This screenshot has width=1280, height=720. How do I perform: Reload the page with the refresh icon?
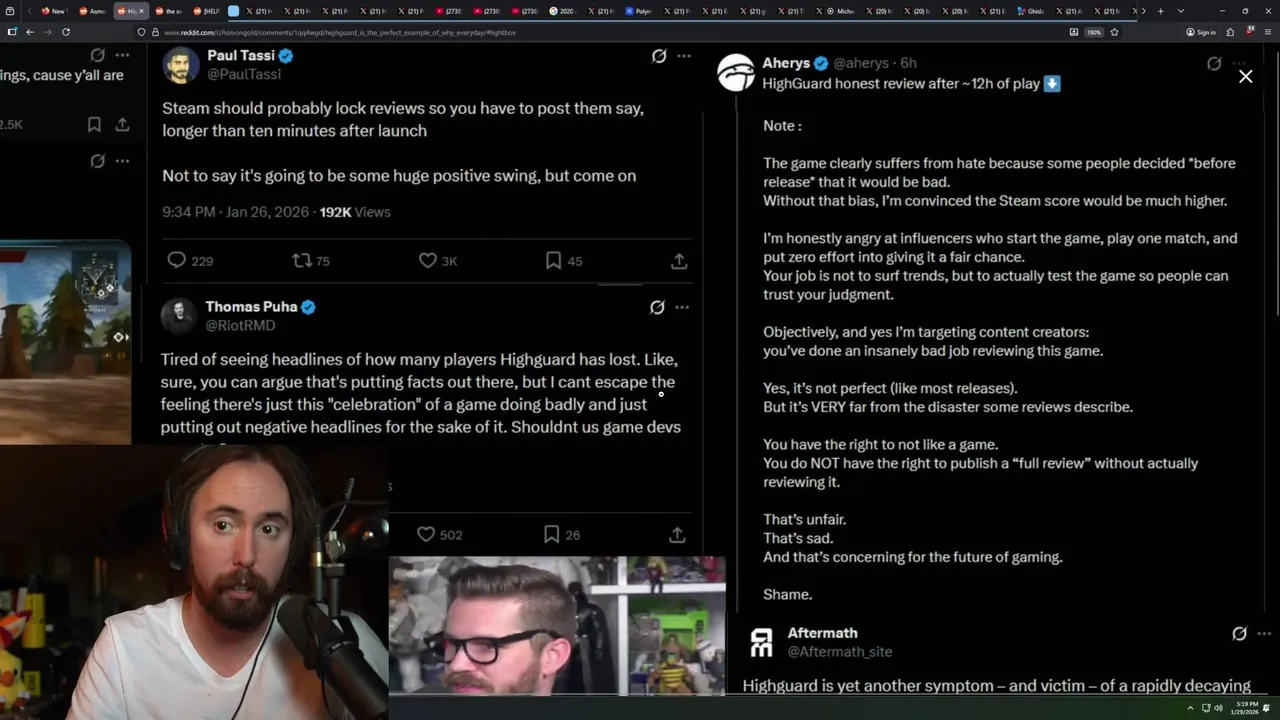[66, 32]
